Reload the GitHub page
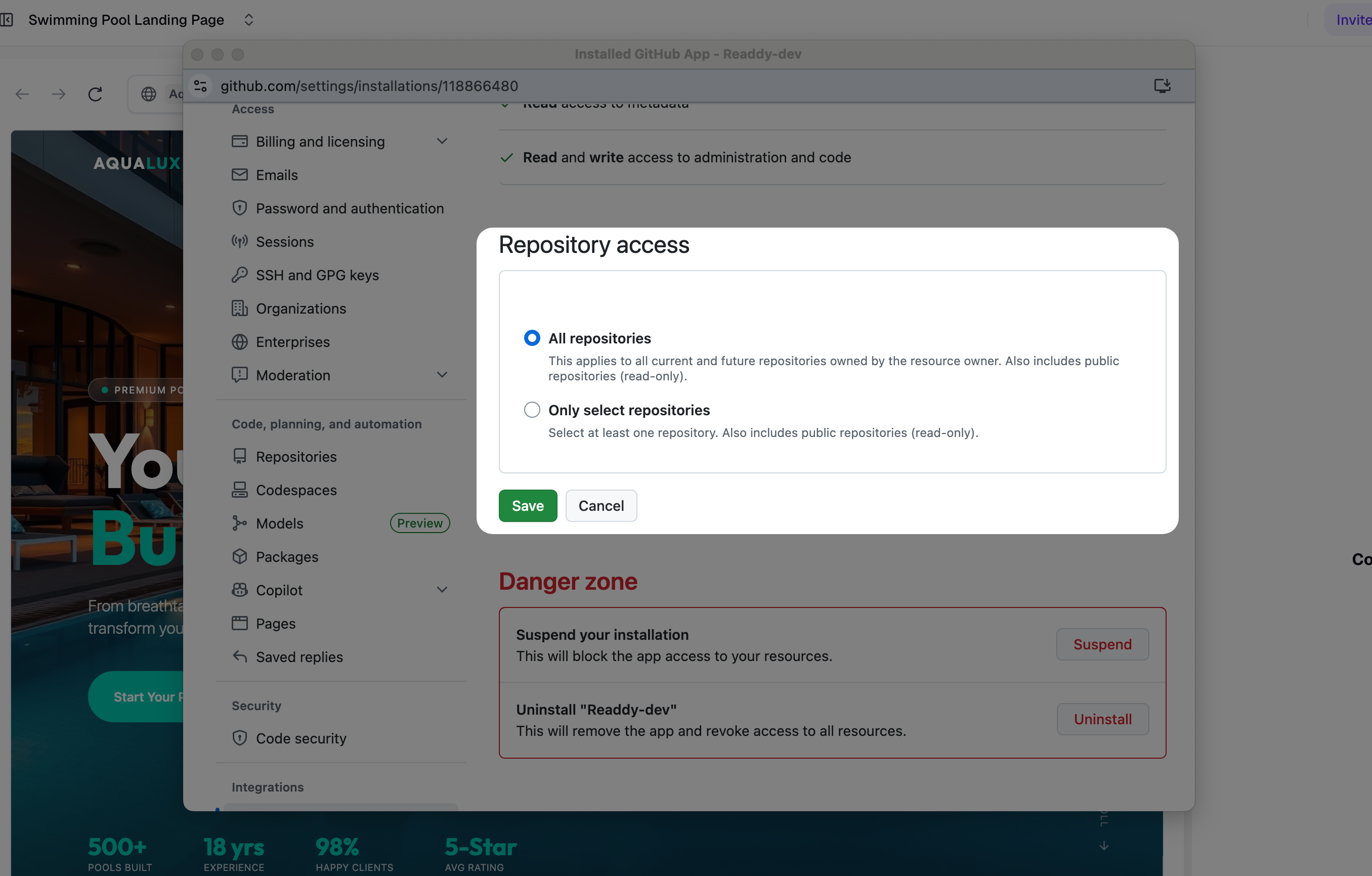This screenshot has width=1372, height=876. click(x=95, y=94)
